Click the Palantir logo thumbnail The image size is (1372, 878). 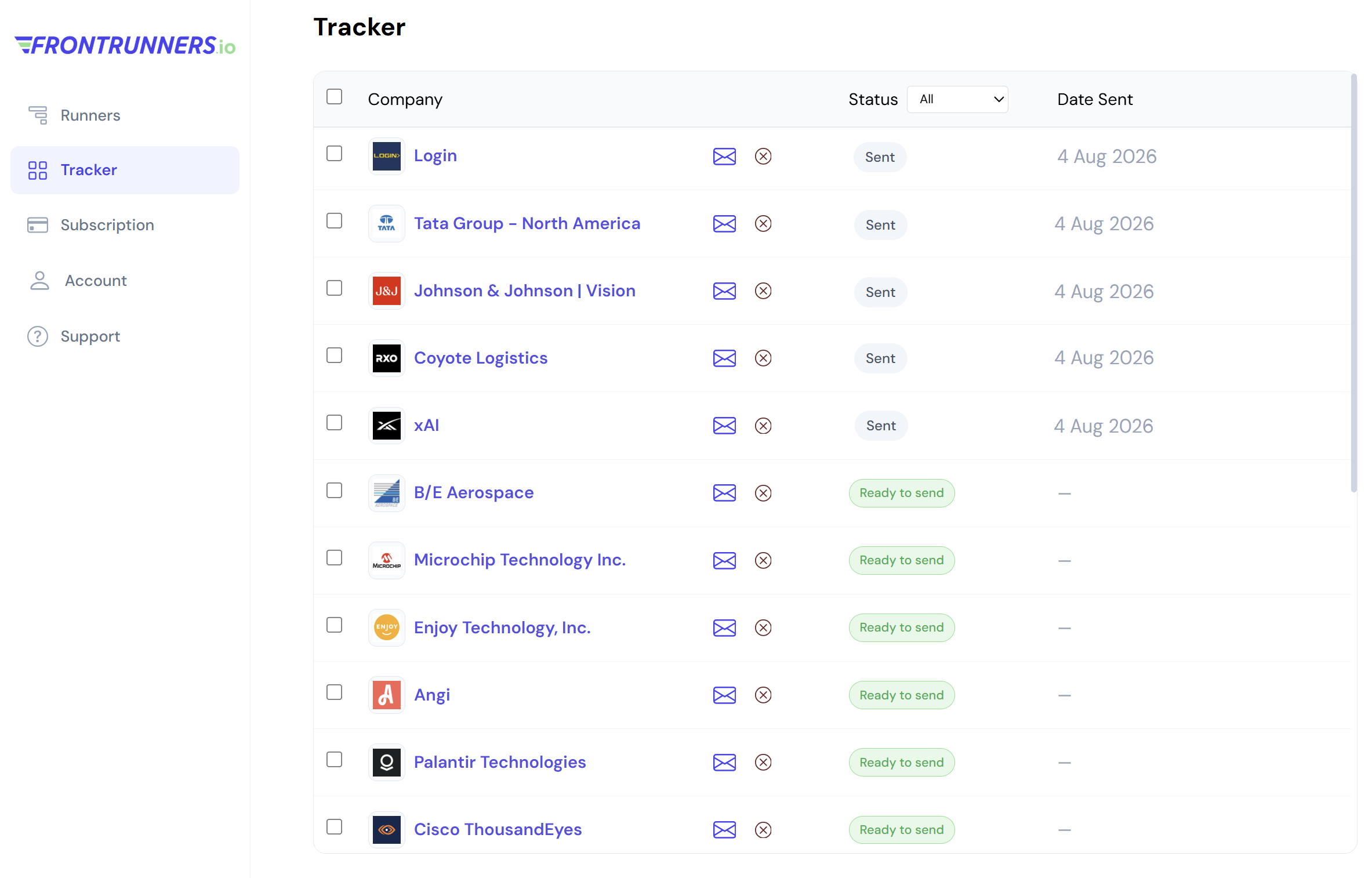pyautogui.click(x=387, y=762)
